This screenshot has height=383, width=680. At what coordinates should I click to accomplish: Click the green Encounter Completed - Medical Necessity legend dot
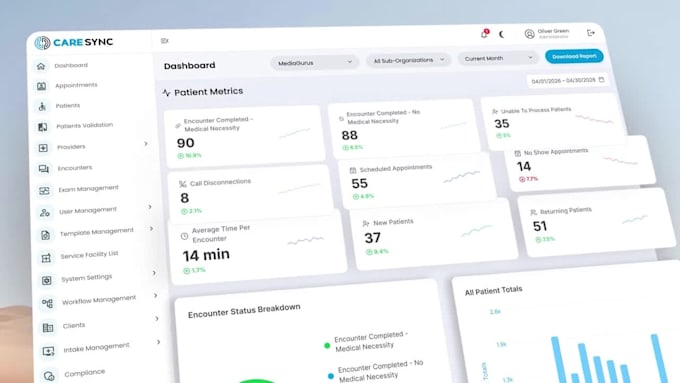click(x=327, y=345)
